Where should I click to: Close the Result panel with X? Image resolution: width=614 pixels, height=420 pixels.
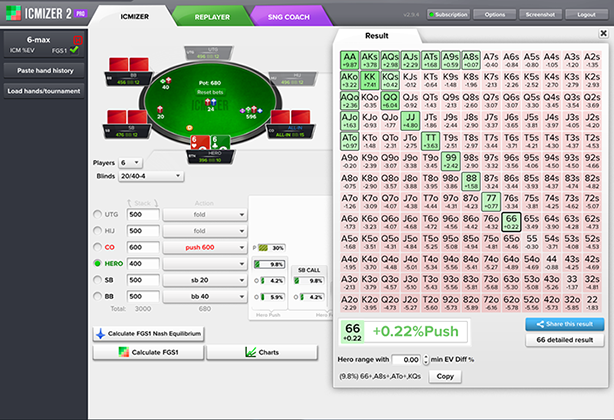[603, 34]
